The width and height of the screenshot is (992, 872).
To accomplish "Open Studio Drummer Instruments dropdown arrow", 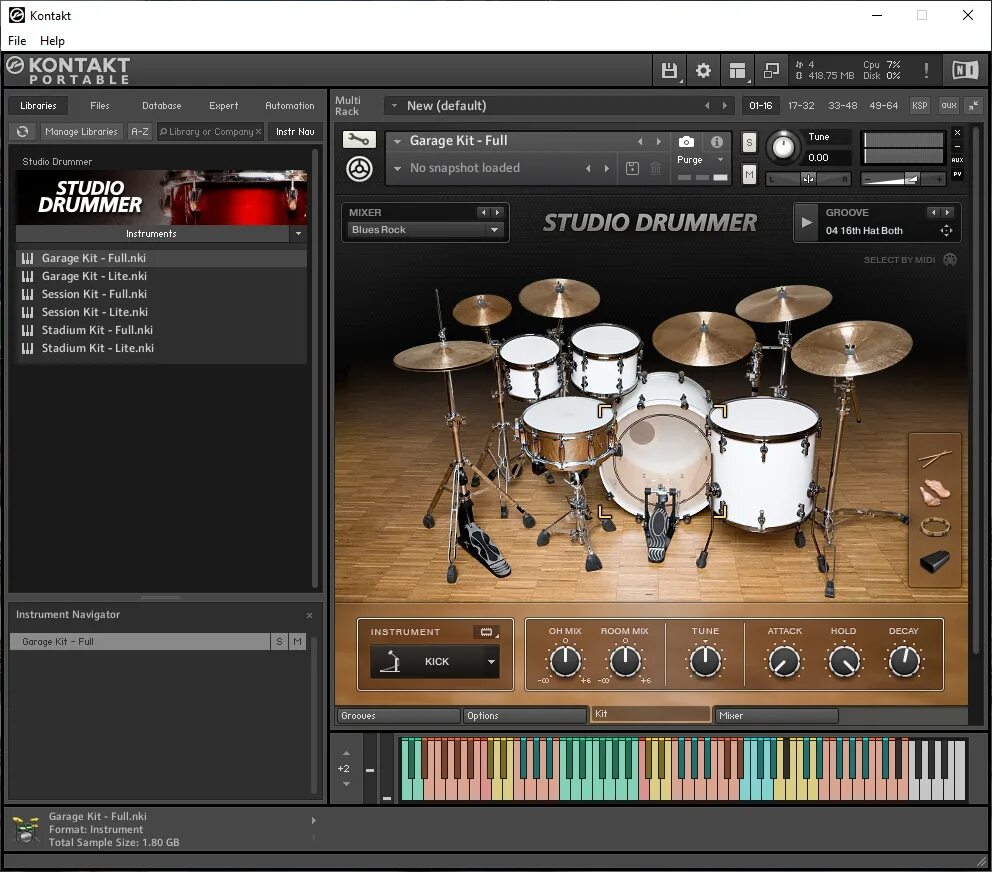I will [298, 234].
